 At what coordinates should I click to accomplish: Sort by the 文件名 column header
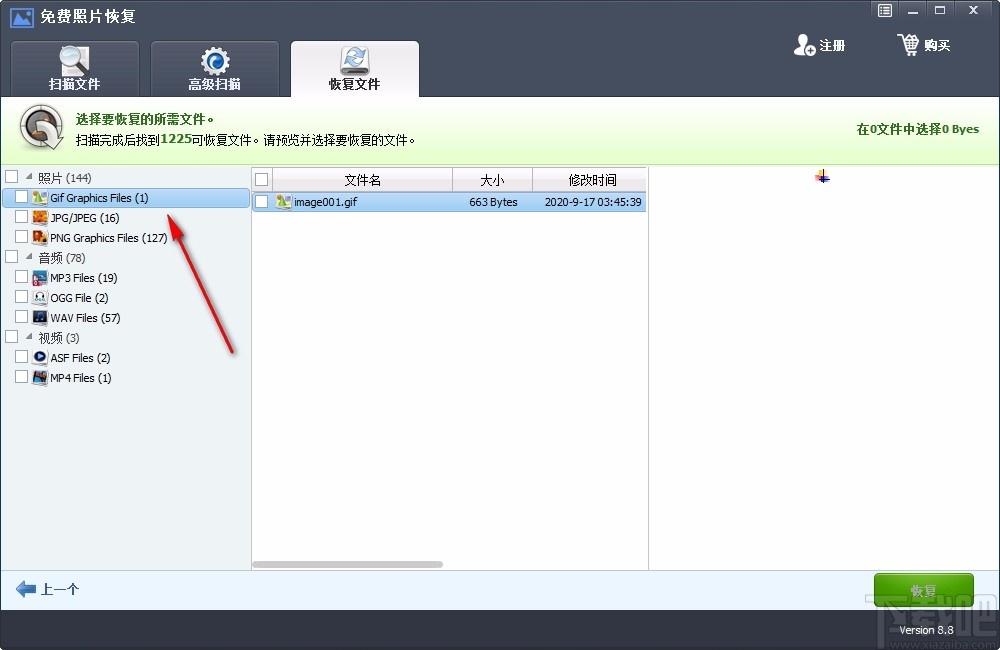(x=362, y=180)
